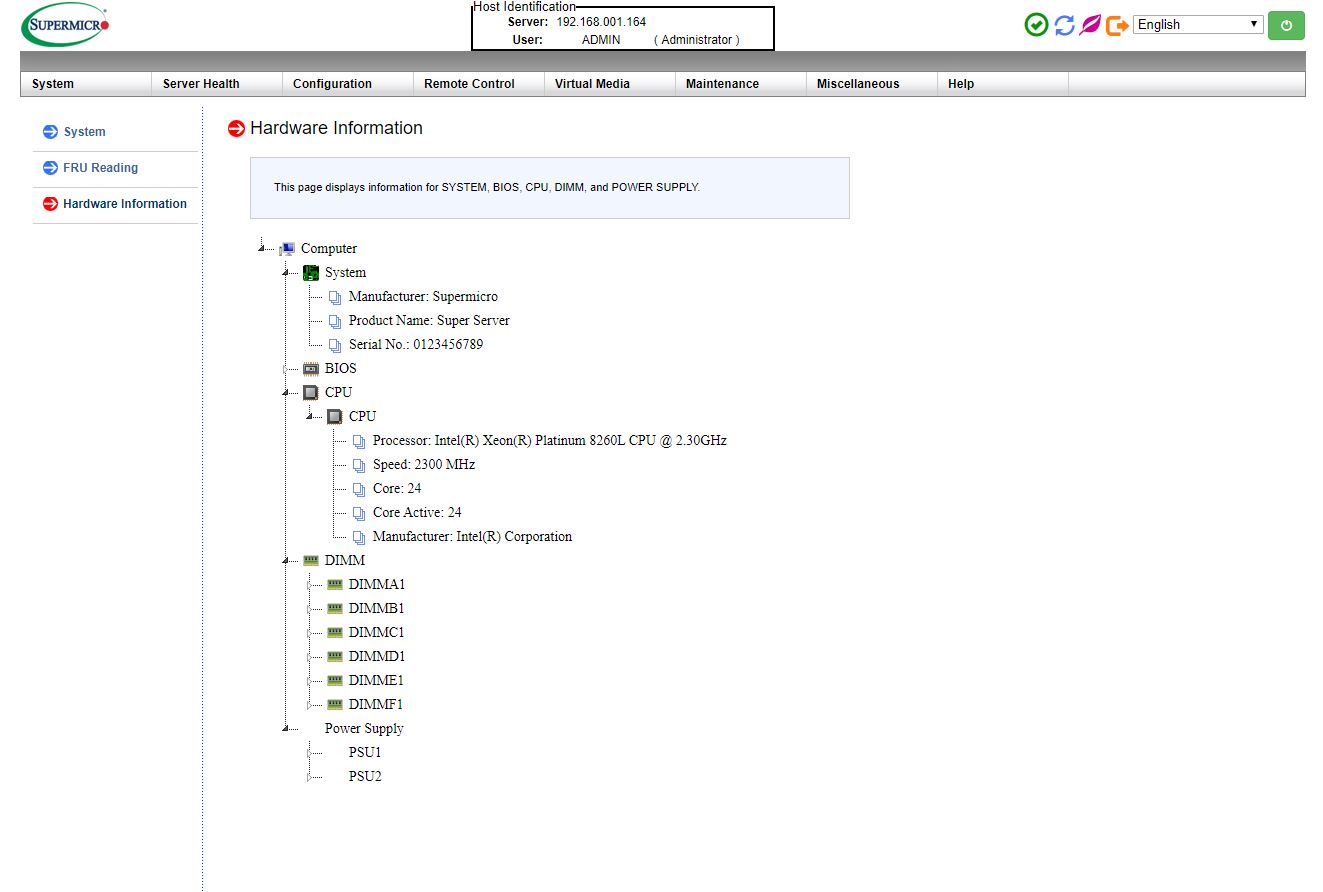The width and height of the screenshot is (1323, 892).
Task: Click the document icon beside Product Name
Action: (x=335, y=321)
